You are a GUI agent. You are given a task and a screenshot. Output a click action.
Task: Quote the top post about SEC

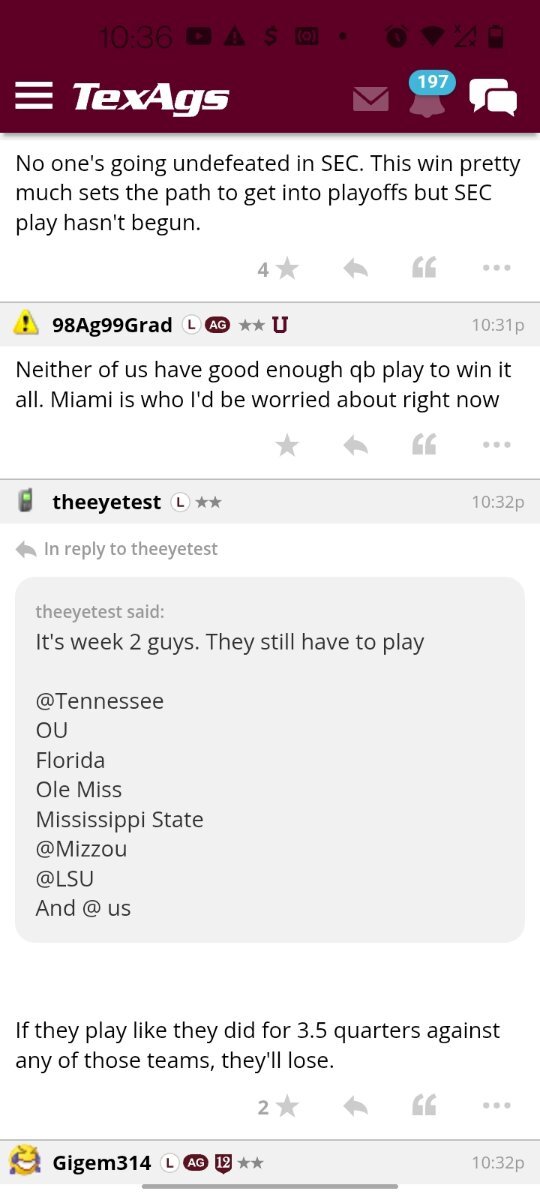click(x=424, y=268)
